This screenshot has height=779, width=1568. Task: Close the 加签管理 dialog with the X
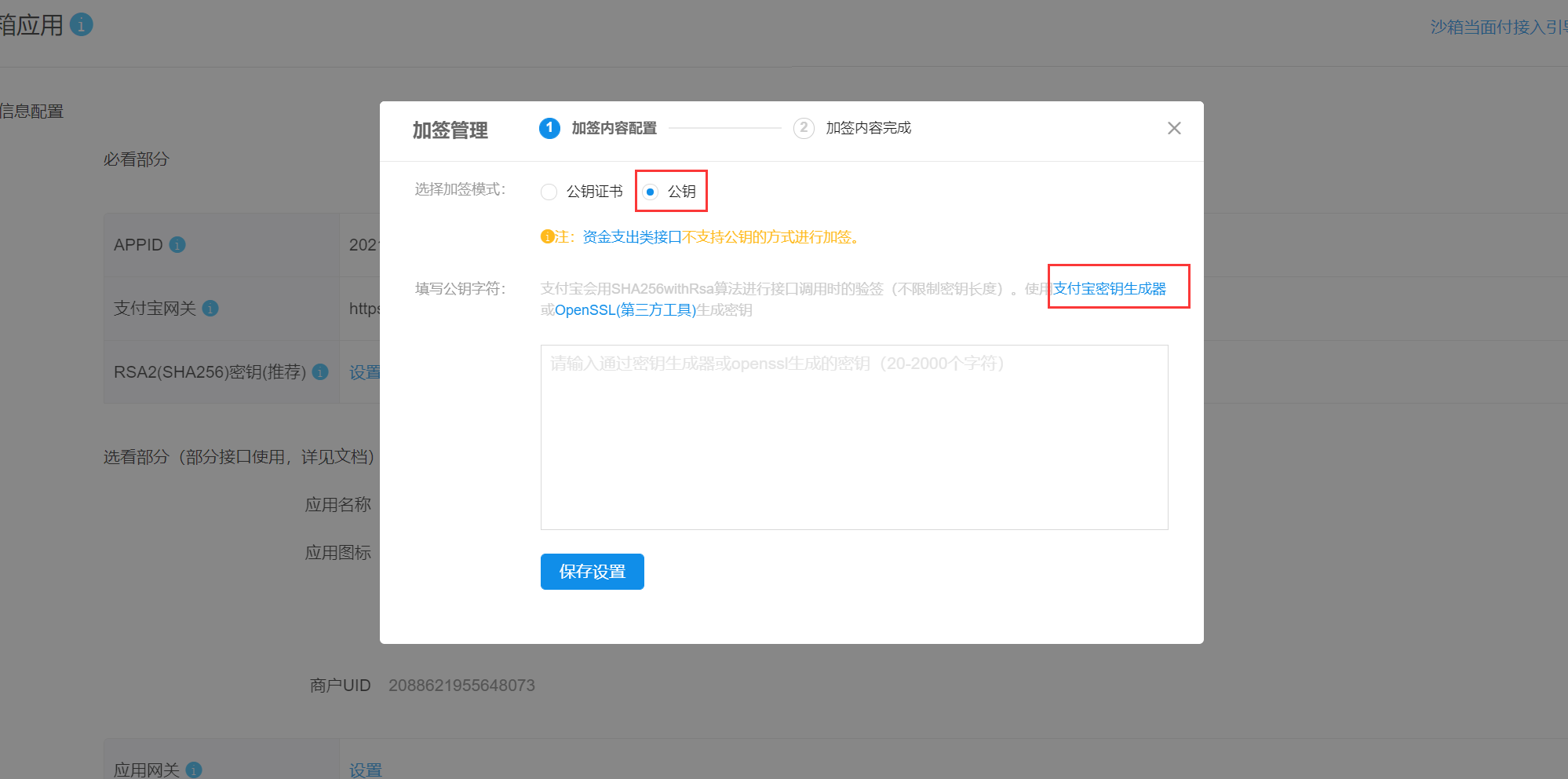pyautogui.click(x=1174, y=128)
